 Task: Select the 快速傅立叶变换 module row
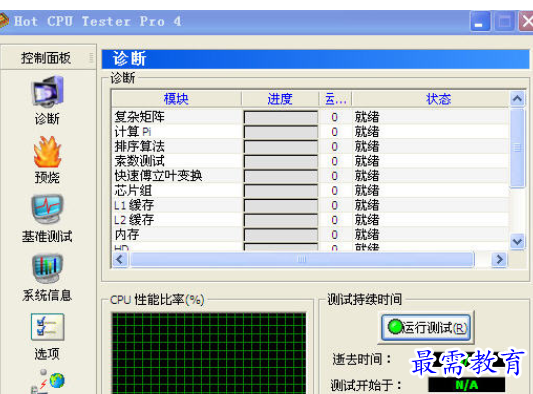[x=310, y=176]
